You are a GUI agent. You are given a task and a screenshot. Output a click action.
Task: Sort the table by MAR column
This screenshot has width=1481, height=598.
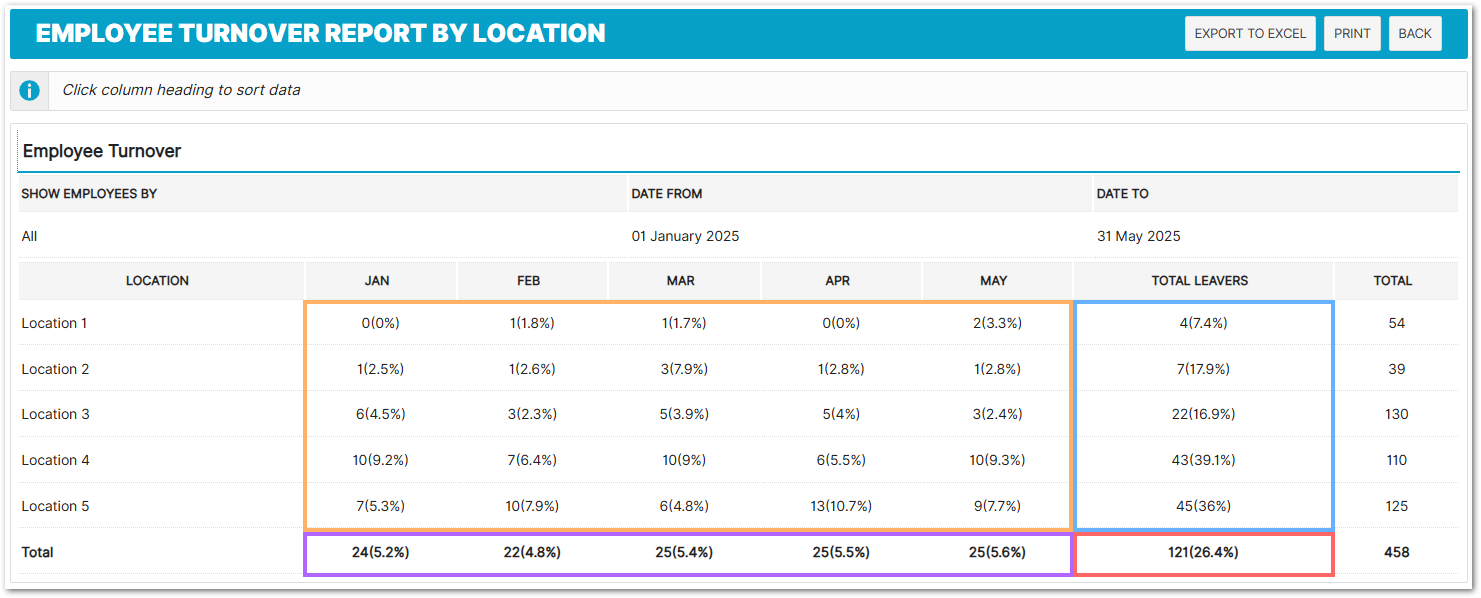click(x=681, y=281)
